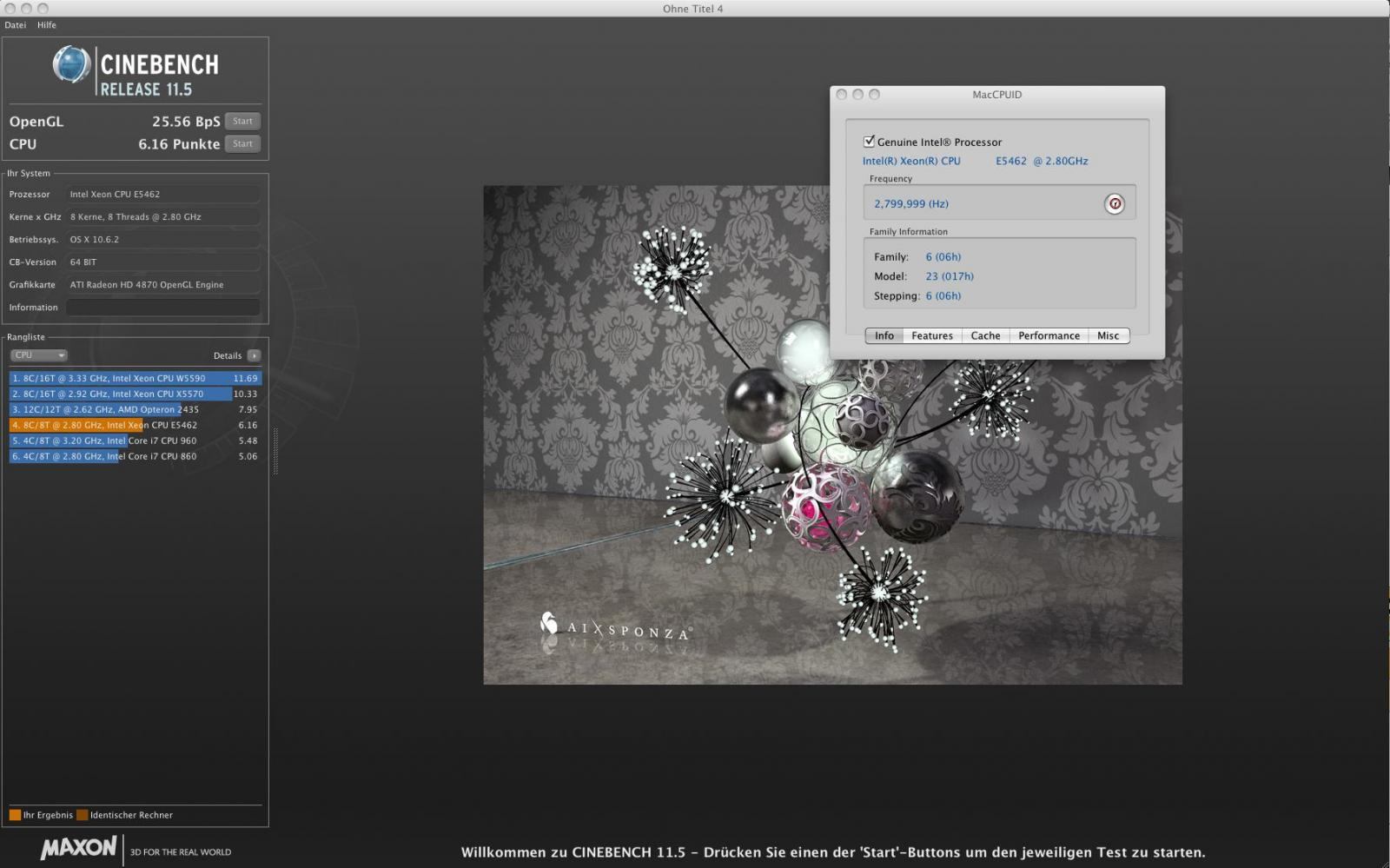
Task: Click the Details arrow icon in Rangliste
Action: 254,355
